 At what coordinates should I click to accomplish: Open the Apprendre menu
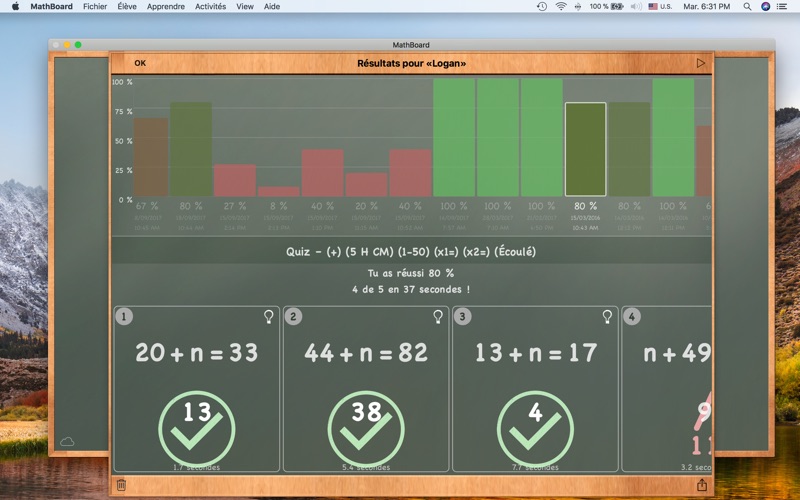[166, 6]
